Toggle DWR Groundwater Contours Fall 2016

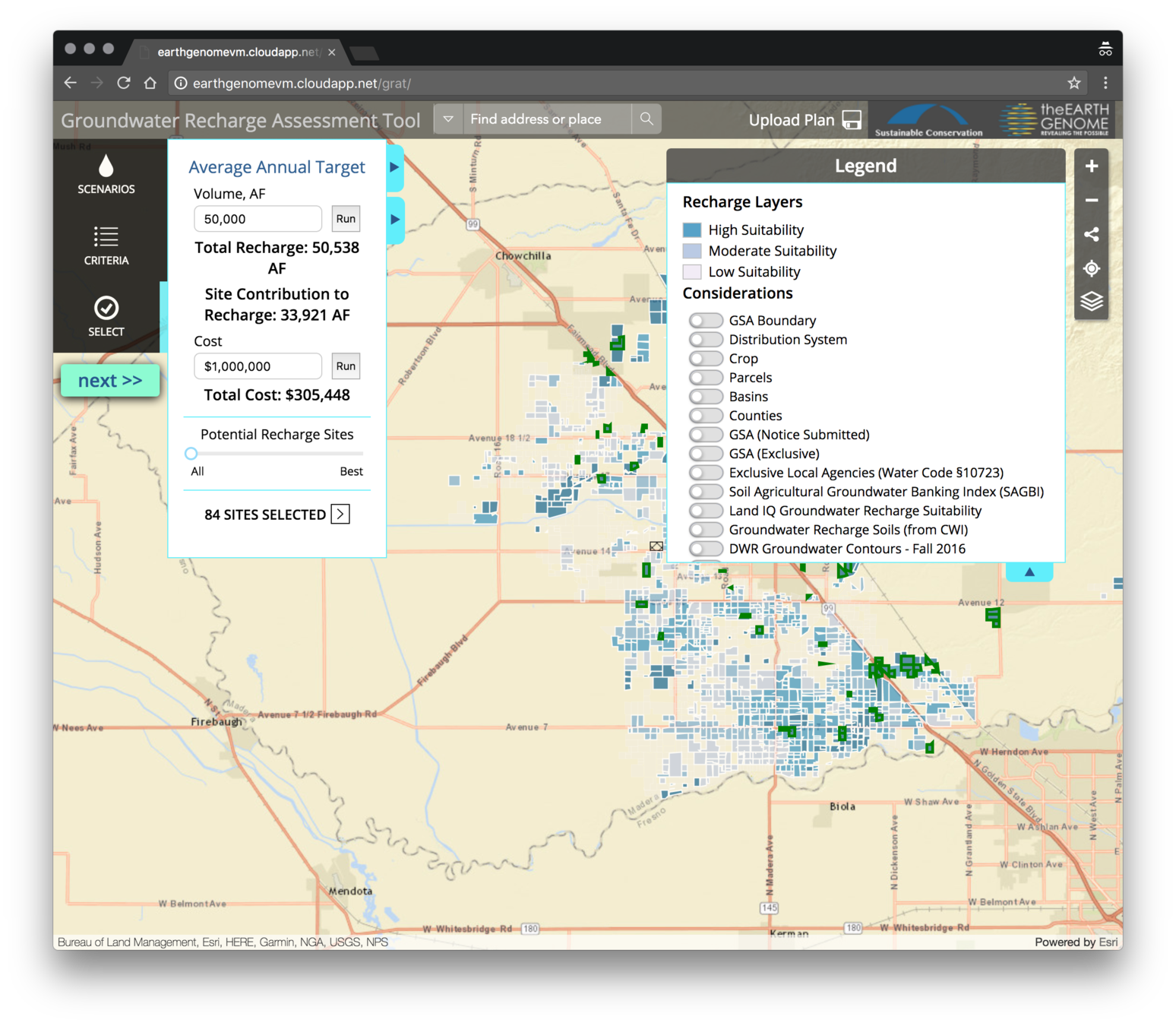click(706, 549)
